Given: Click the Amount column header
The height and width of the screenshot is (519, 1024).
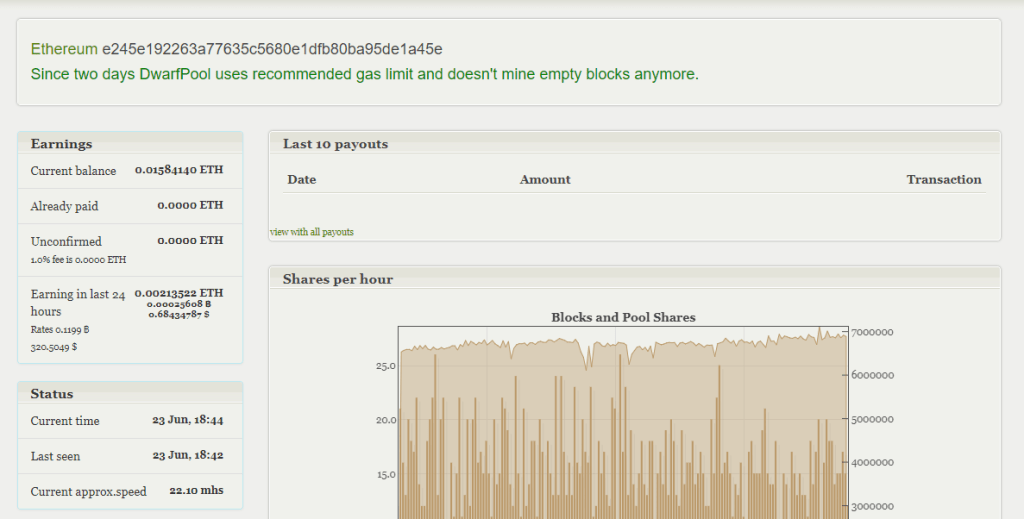Looking at the screenshot, I should 545,180.
